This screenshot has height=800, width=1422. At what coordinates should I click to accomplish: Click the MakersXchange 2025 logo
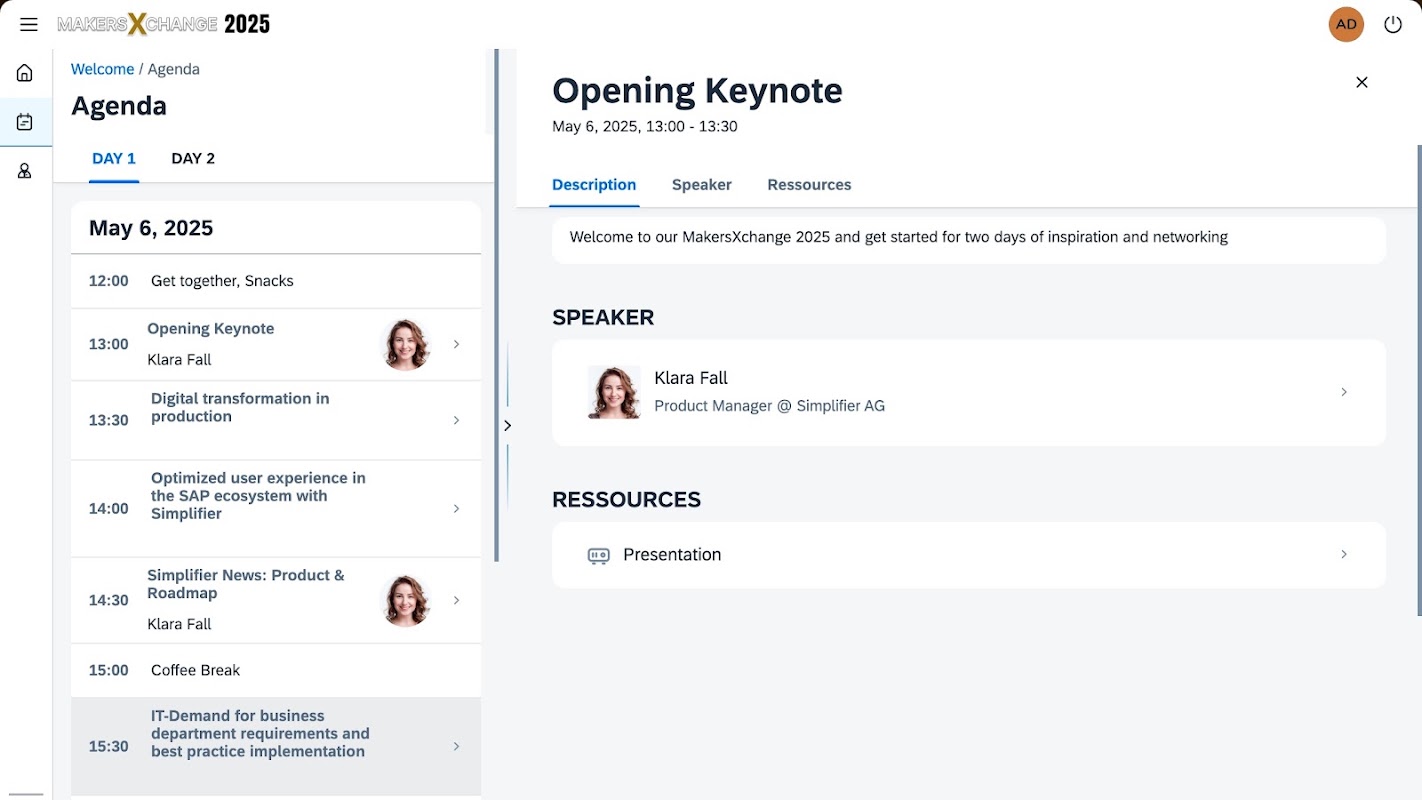tap(164, 24)
